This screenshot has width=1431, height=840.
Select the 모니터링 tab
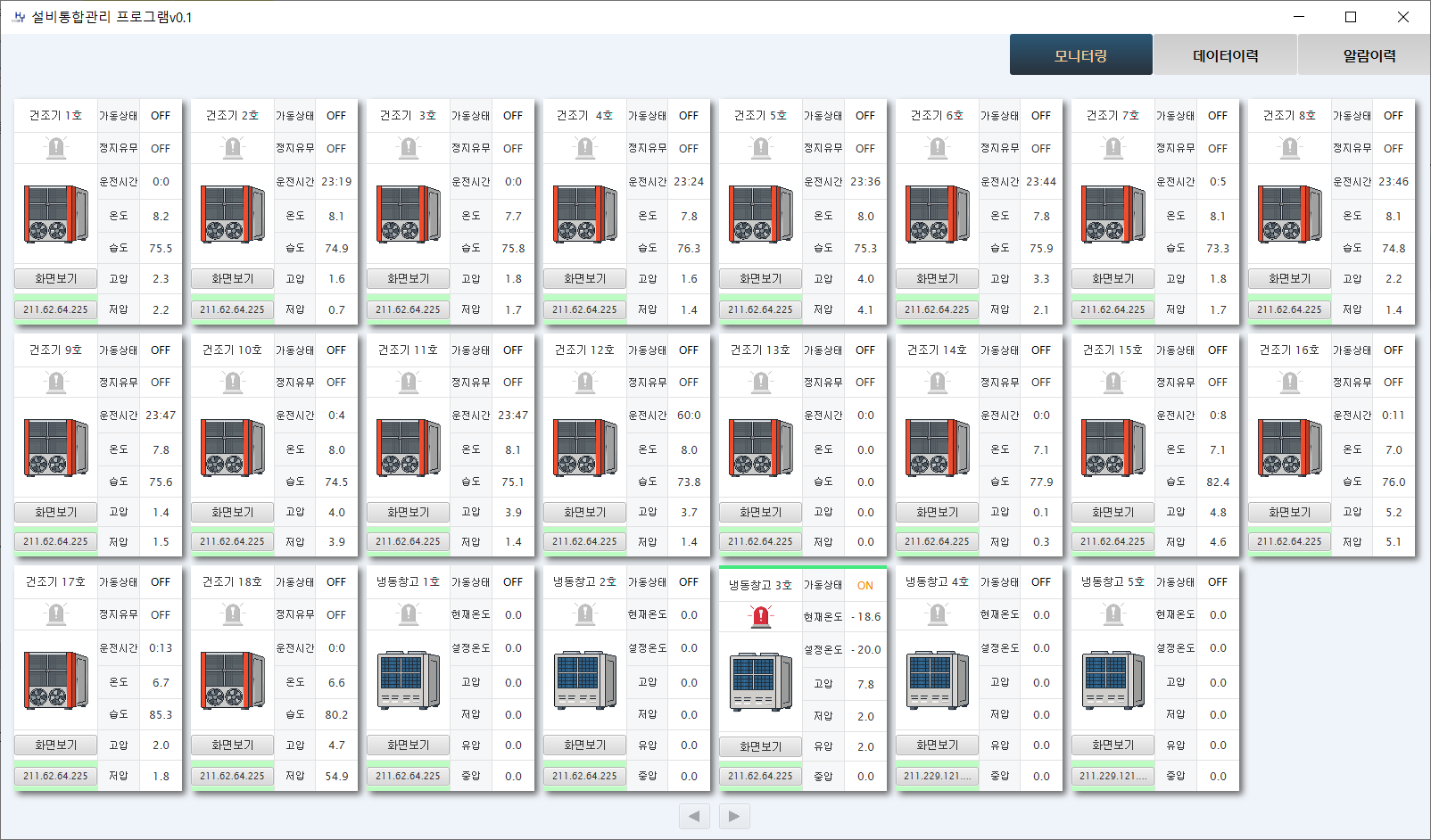coord(1080,55)
